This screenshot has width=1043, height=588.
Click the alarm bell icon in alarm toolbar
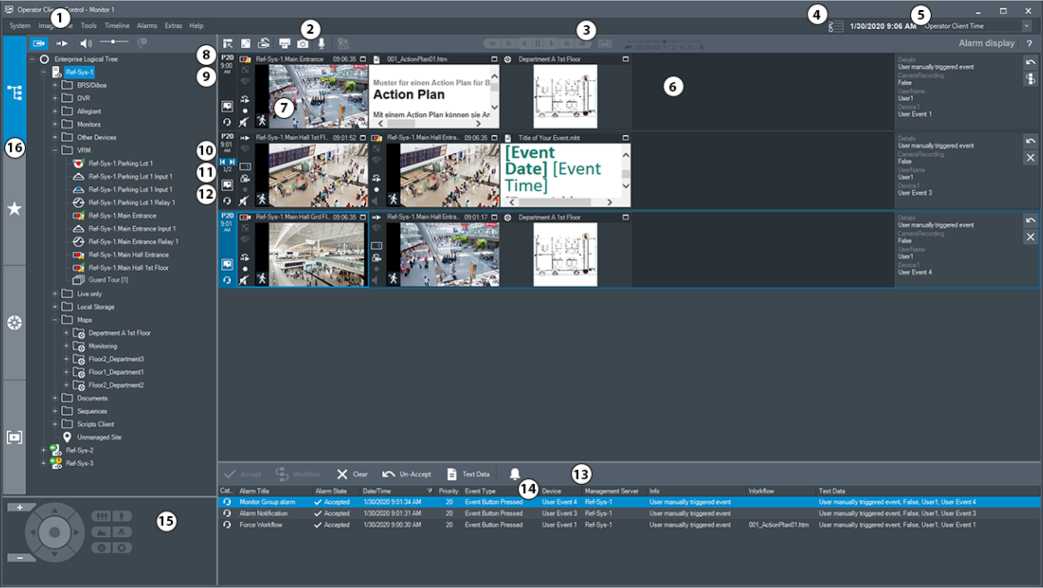click(x=515, y=473)
